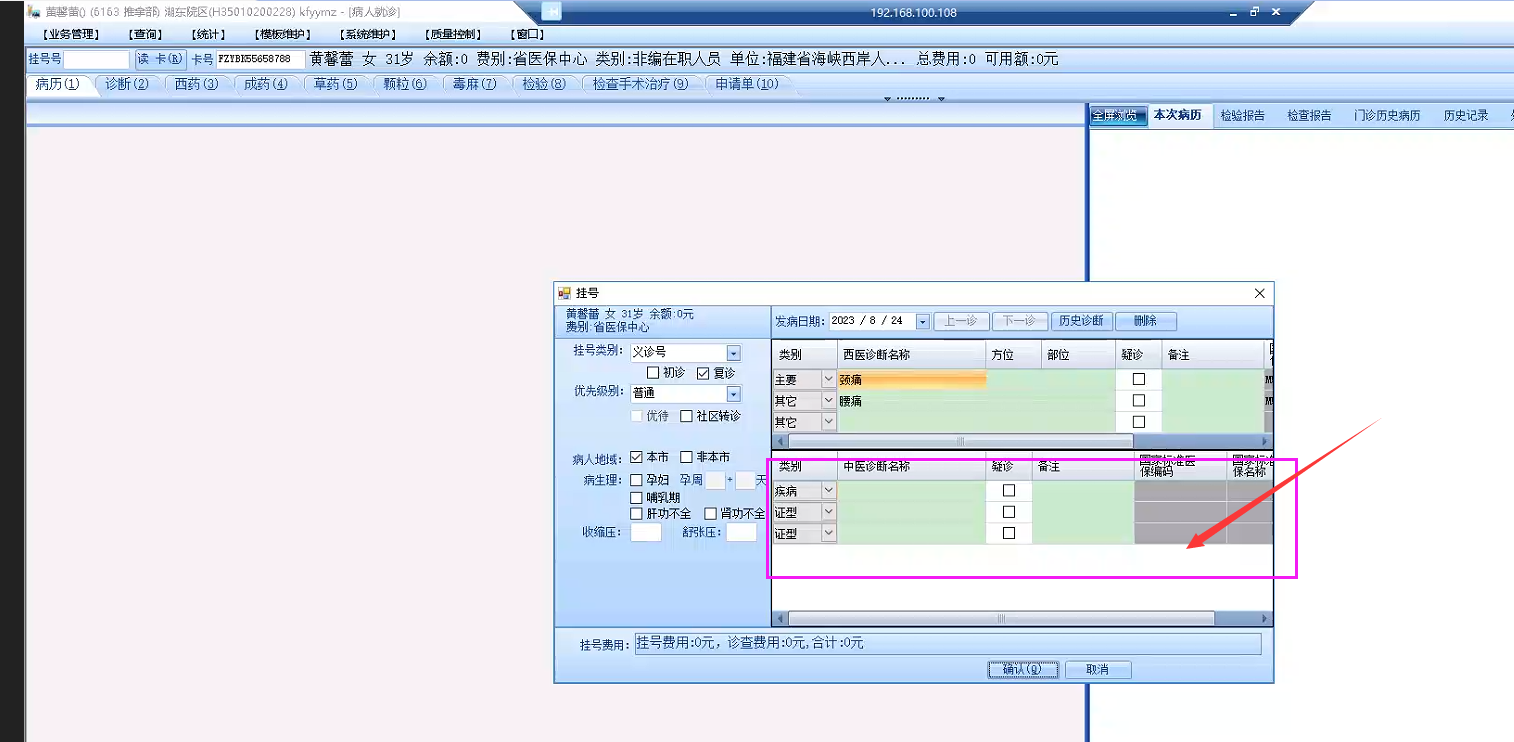This screenshot has width=1514, height=742.
Task: Click the 挂号号 input field
Action: [97, 59]
